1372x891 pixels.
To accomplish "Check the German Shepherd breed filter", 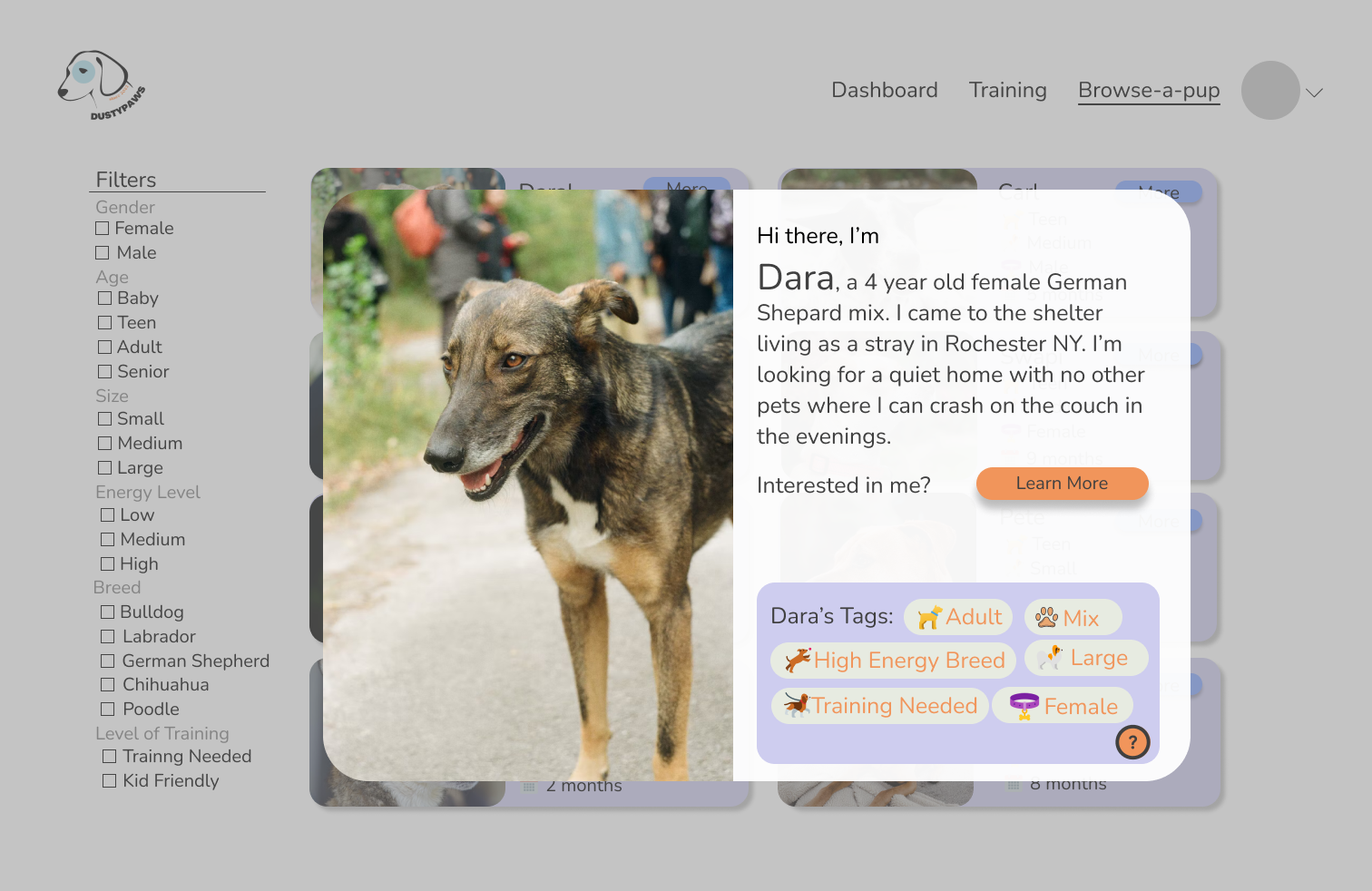I will point(108,661).
